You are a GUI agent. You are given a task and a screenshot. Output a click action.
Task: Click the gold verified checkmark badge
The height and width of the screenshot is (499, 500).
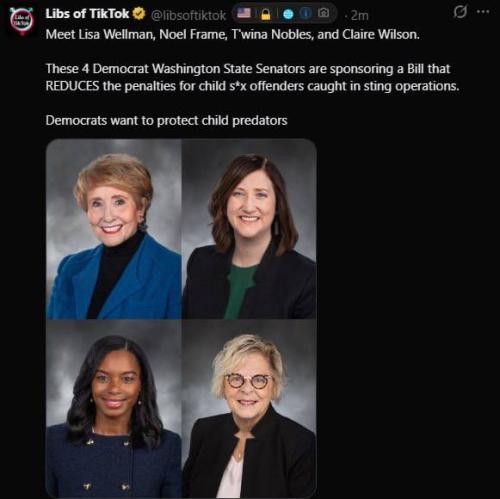(139, 14)
